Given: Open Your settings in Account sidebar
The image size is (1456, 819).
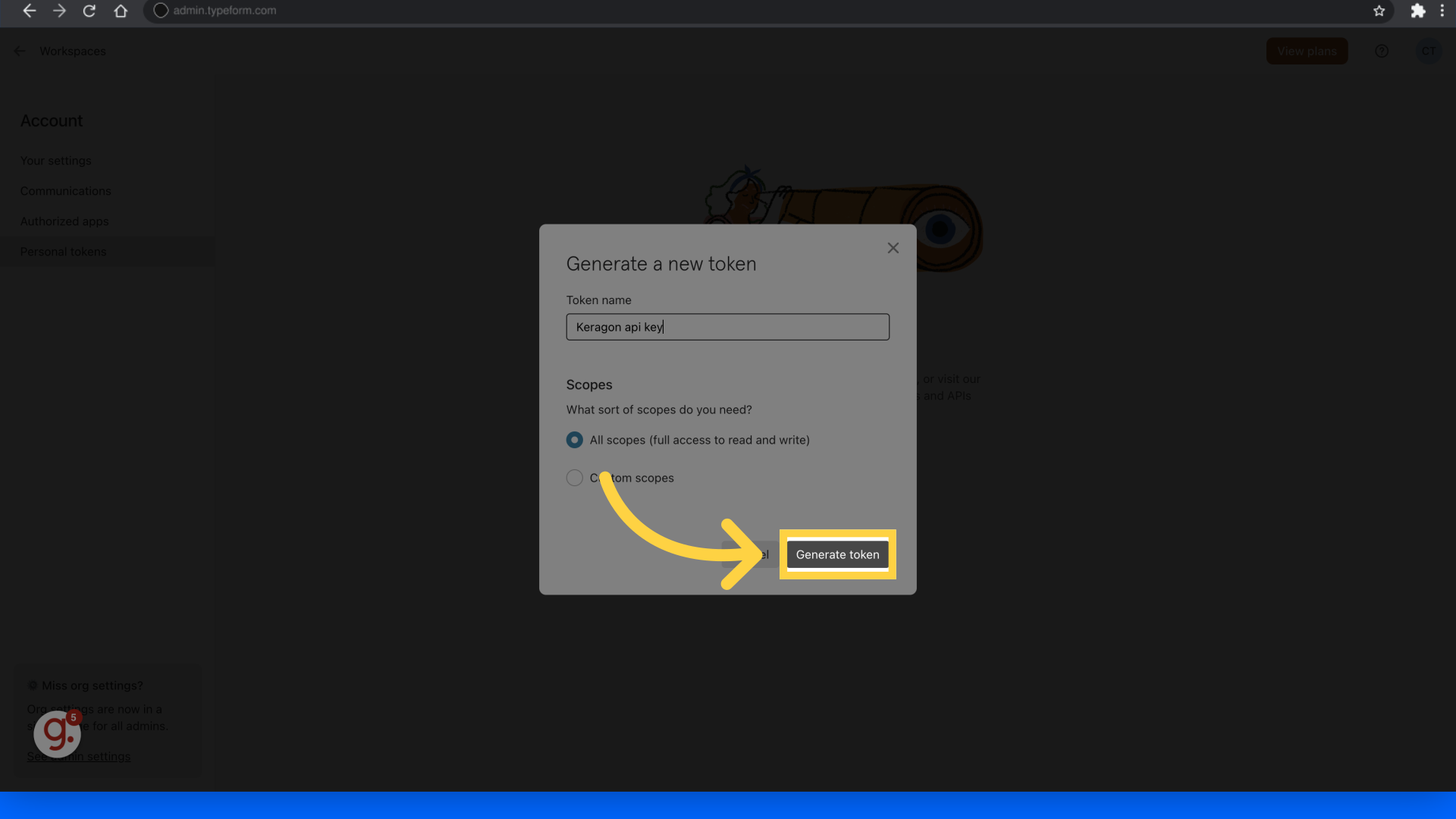Looking at the screenshot, I should (55, 161).
